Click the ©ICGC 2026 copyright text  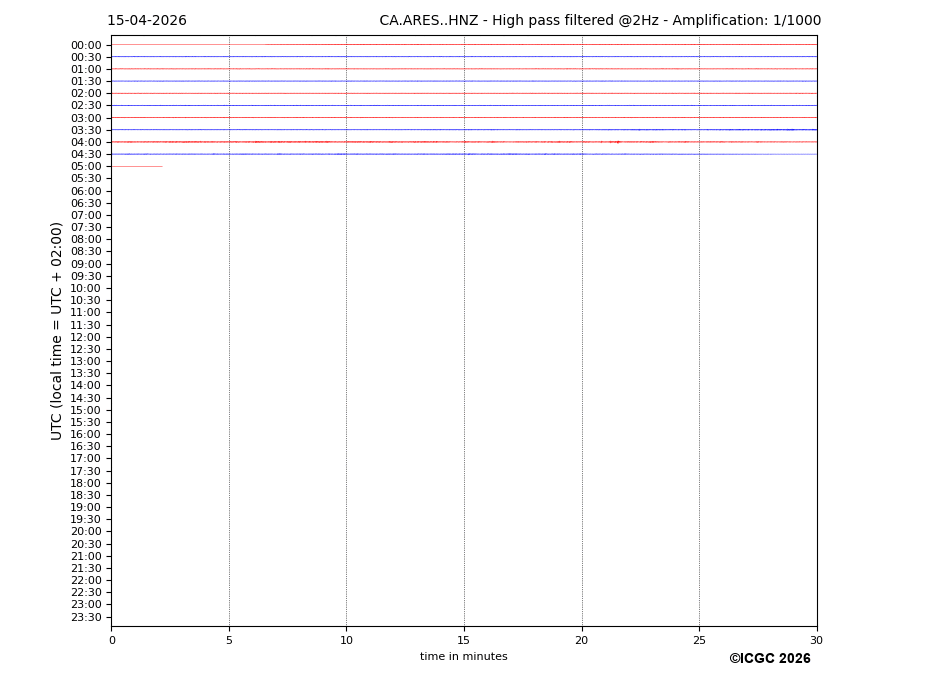[769, 659]
